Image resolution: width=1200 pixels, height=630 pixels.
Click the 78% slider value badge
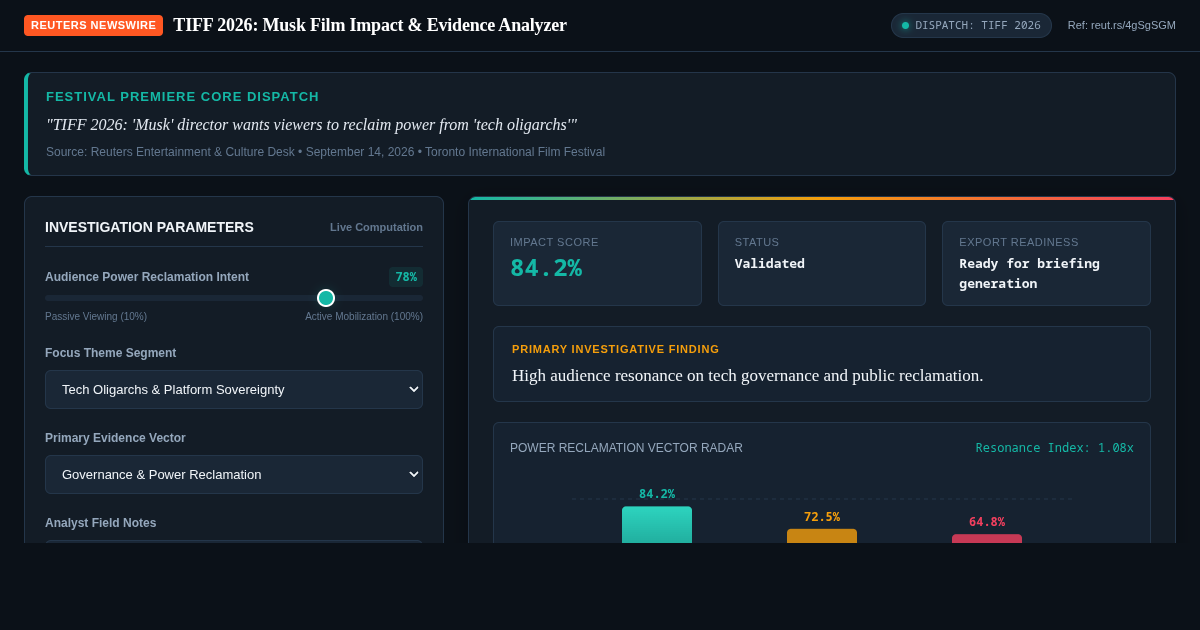point(406,277)
